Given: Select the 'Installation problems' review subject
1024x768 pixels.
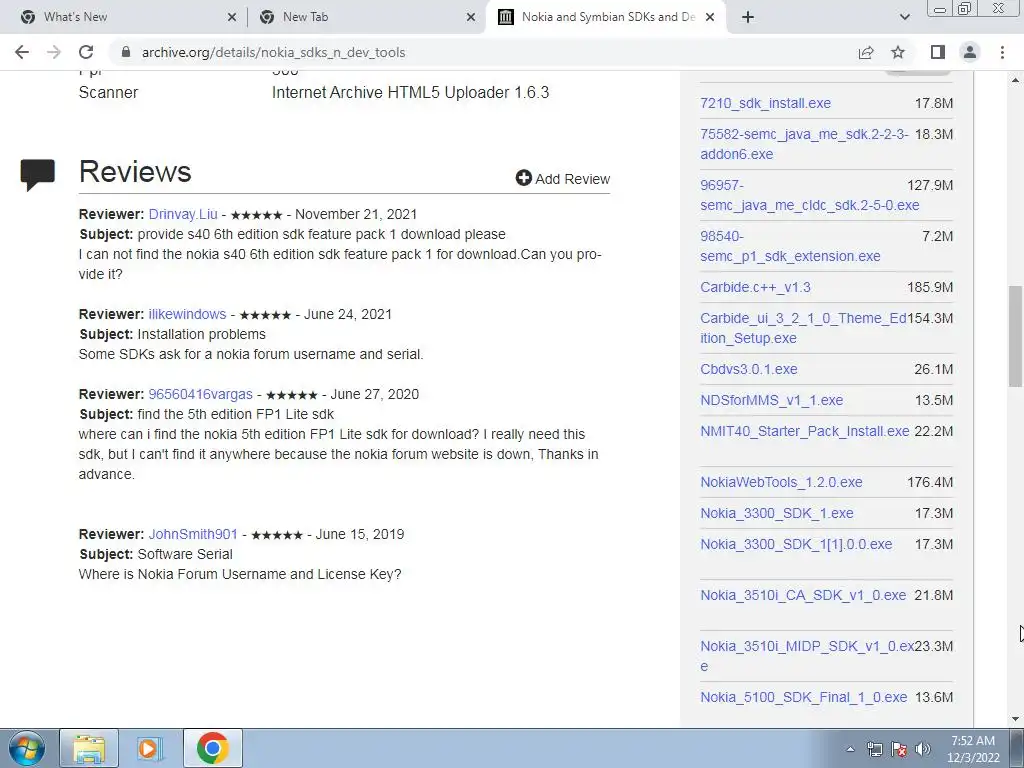Looking at the screenshot, I should (x=202, y=334).
